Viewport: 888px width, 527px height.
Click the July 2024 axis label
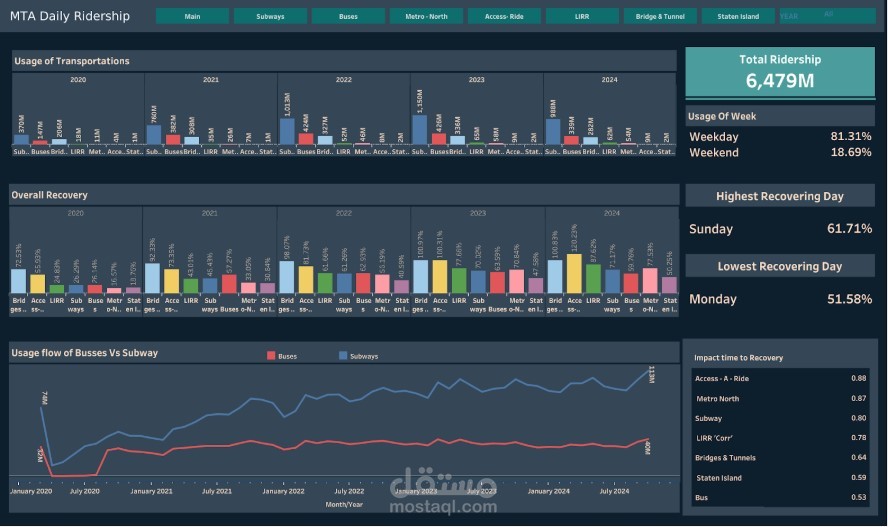click(614, 491)
